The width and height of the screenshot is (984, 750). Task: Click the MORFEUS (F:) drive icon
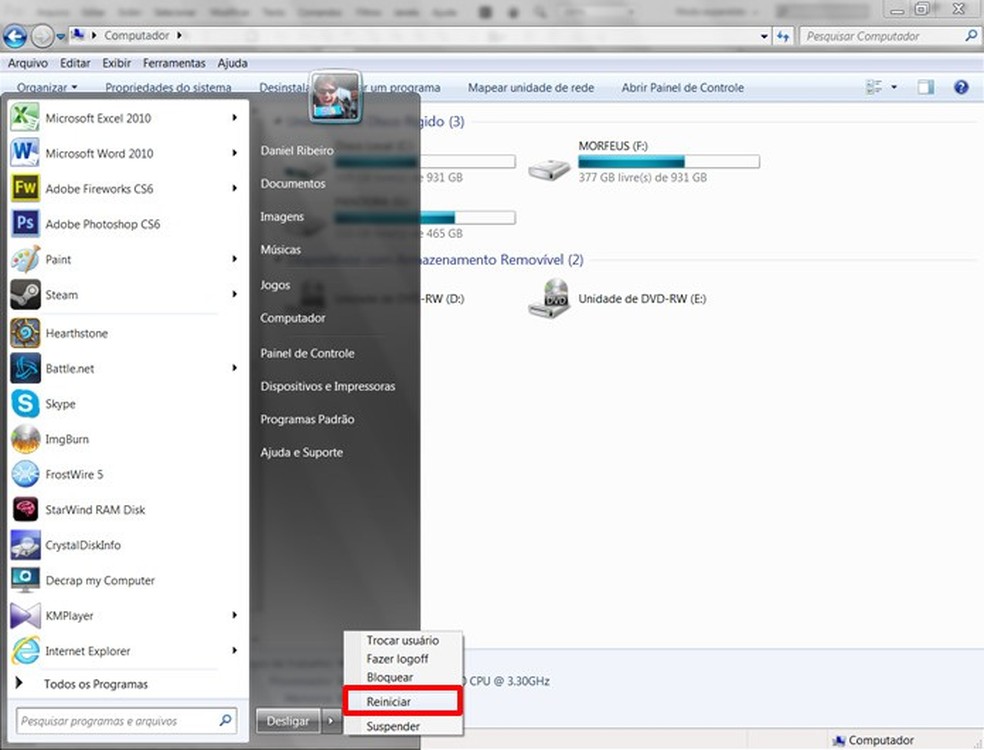pos(548,169)
